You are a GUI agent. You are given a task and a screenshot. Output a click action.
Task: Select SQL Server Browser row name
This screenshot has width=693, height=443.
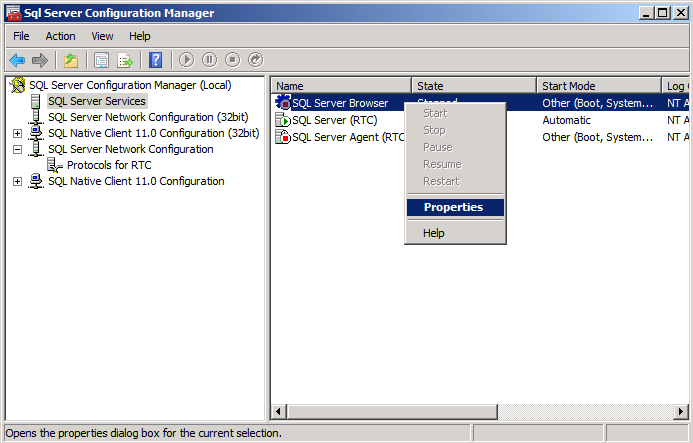[340, 103]
